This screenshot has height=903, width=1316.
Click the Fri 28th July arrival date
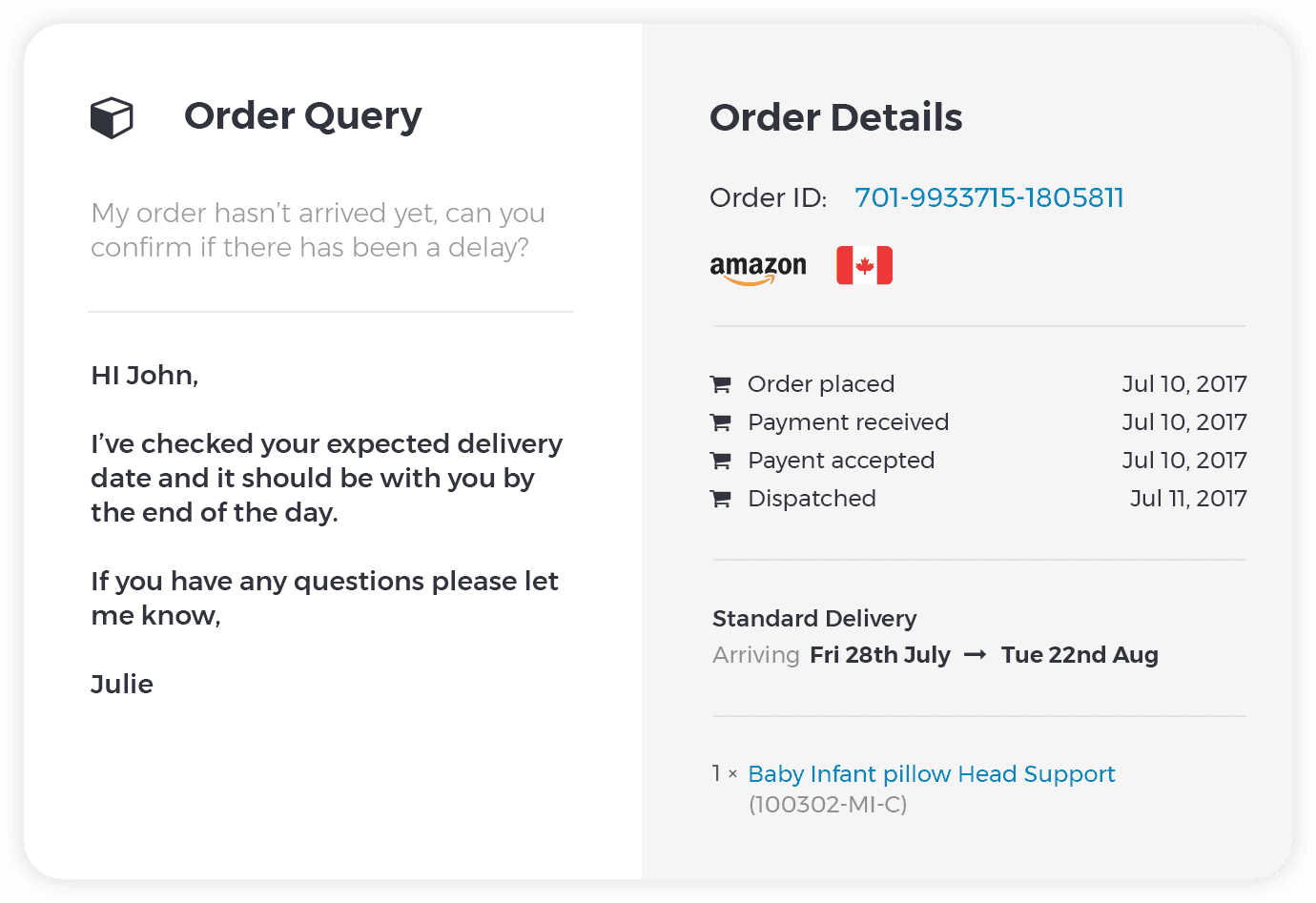(880, 655)
